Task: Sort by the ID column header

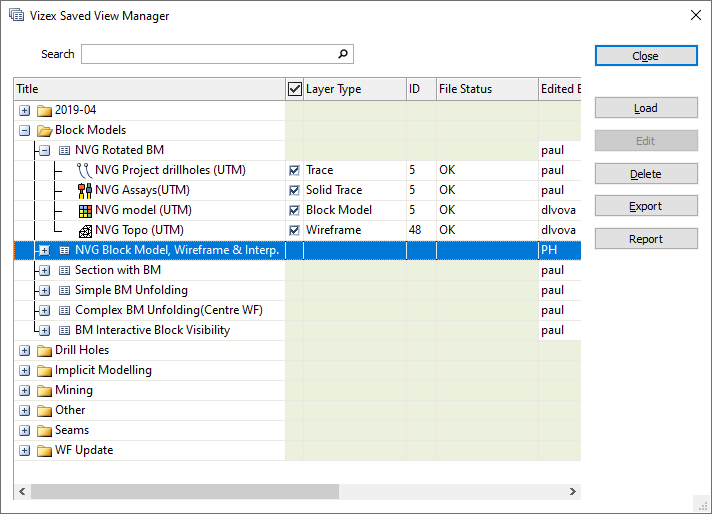Action: [x=421, y=89]
